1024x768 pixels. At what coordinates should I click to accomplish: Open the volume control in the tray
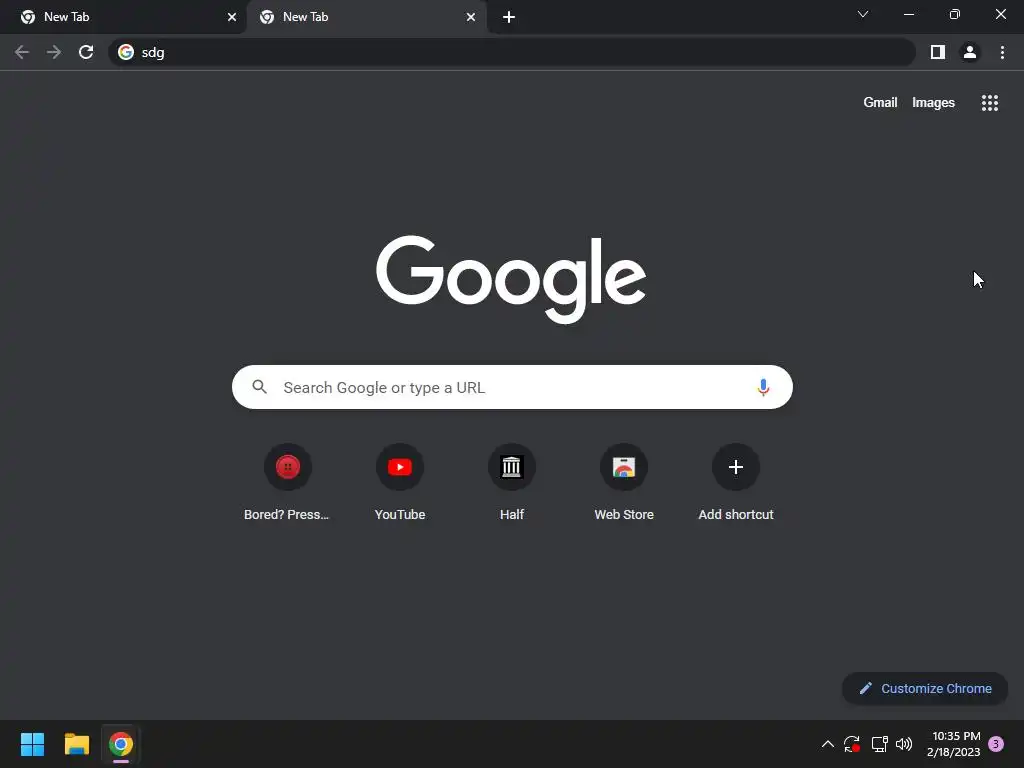click(x=904, y=744)
